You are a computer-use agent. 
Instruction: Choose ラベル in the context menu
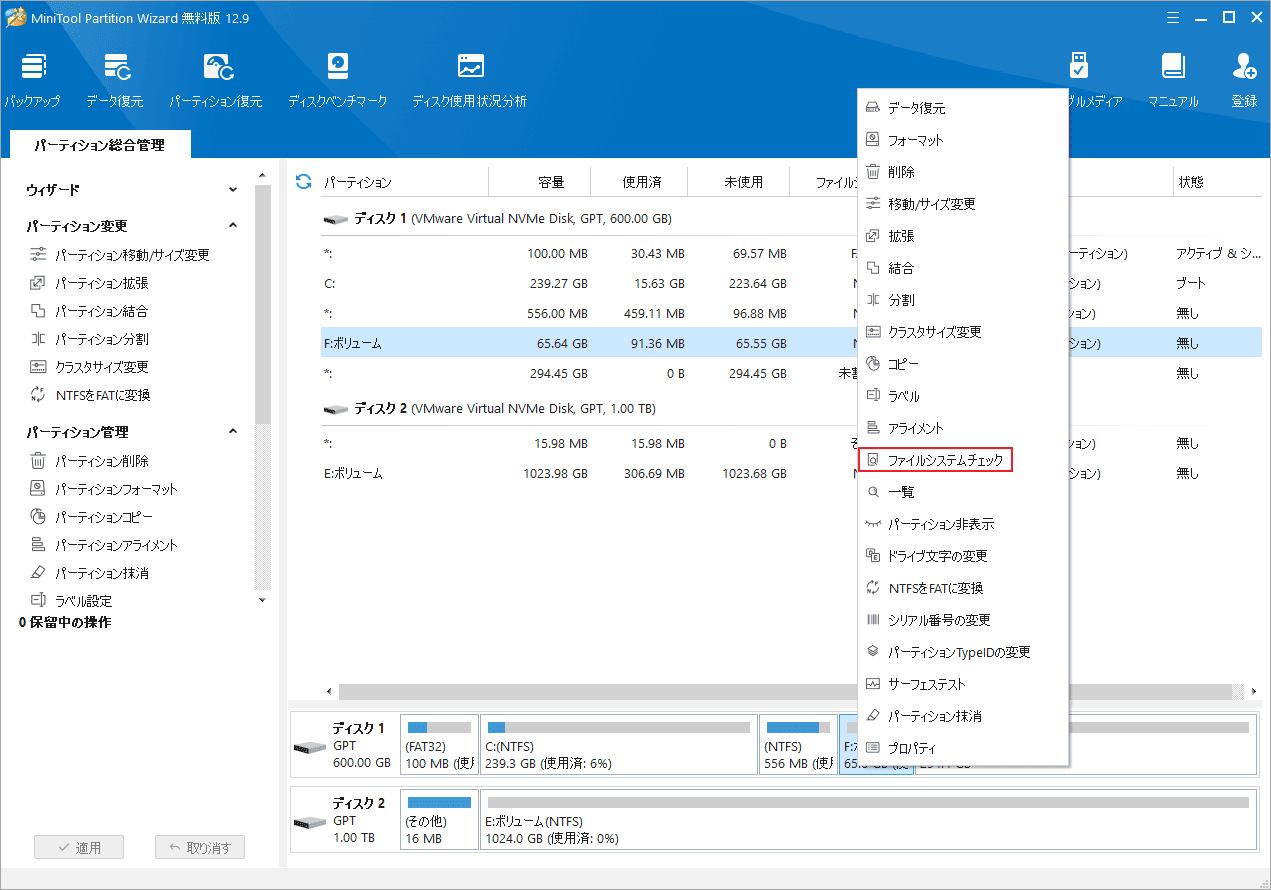pyautogui.click(x=963, y=396)
